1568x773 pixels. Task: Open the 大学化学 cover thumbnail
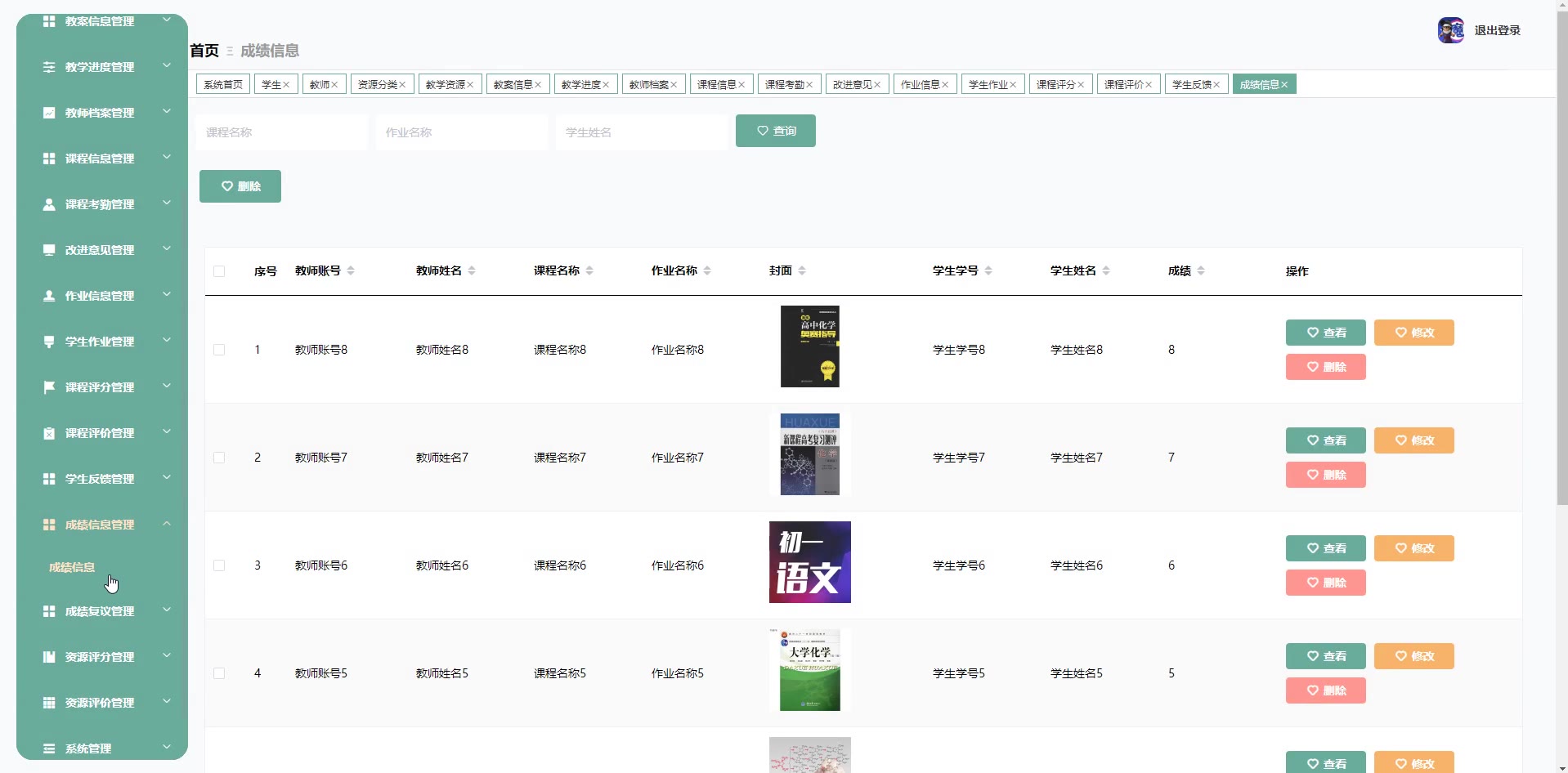(x=810, y=670)
